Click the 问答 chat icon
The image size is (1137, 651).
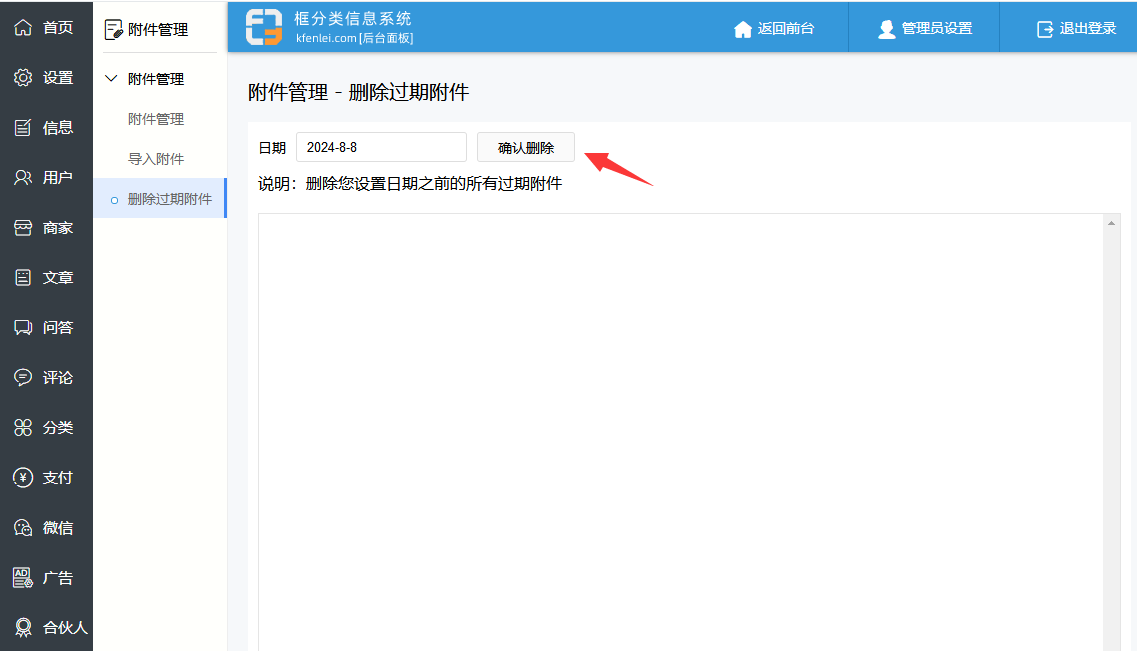point(23,327)
